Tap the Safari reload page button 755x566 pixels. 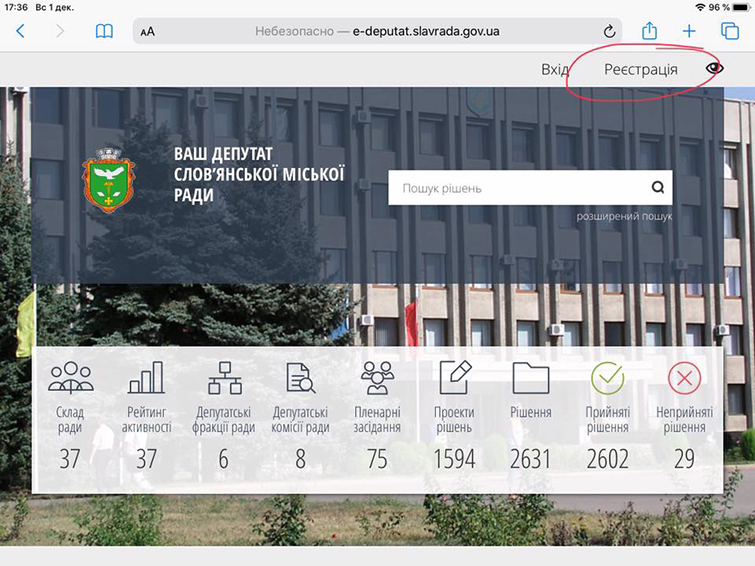point(610,31)
